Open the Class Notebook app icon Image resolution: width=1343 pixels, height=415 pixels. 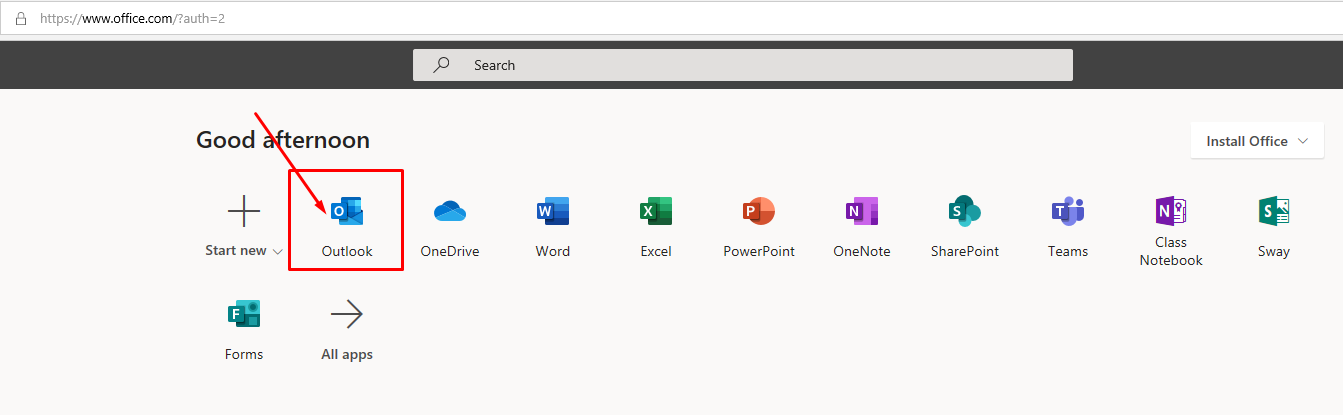(x=1171, y=211)
